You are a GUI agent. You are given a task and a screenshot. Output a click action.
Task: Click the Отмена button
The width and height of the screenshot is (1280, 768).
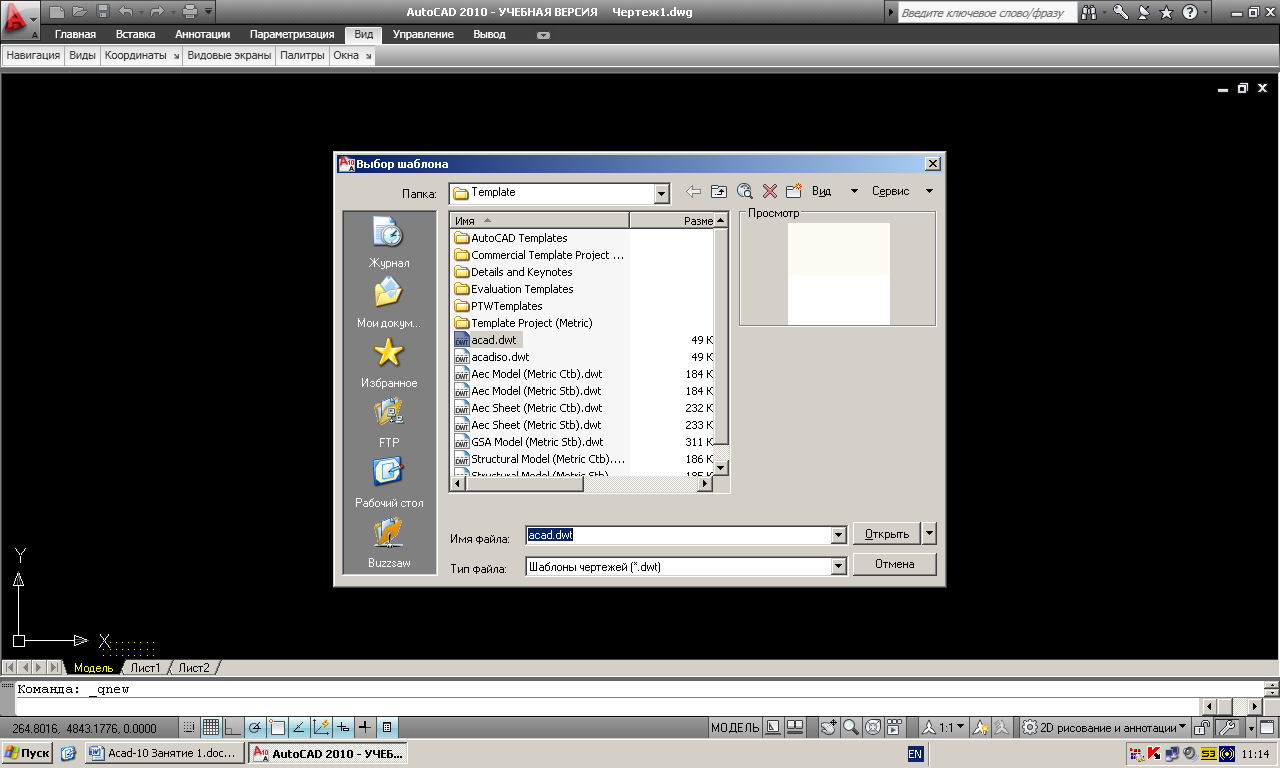point(894,564)
